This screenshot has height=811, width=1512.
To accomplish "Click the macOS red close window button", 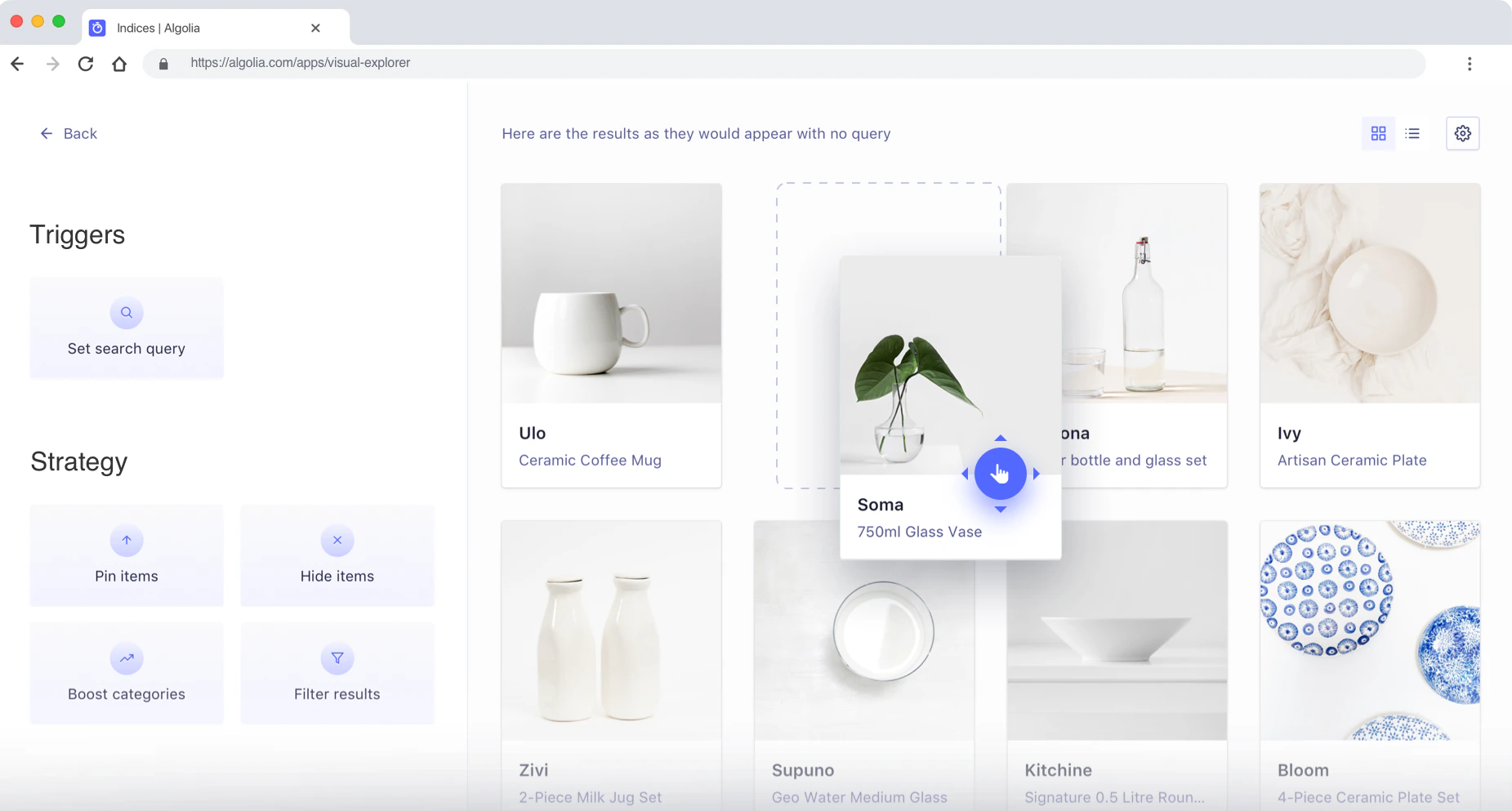I will (16, 21).
